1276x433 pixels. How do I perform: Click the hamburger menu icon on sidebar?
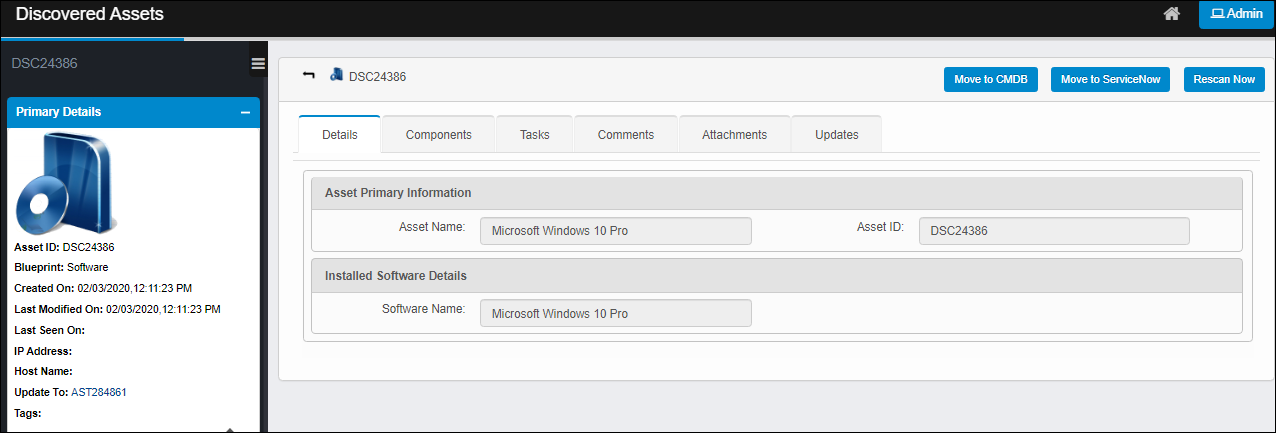pyautogui.click(x=258, y=64)
